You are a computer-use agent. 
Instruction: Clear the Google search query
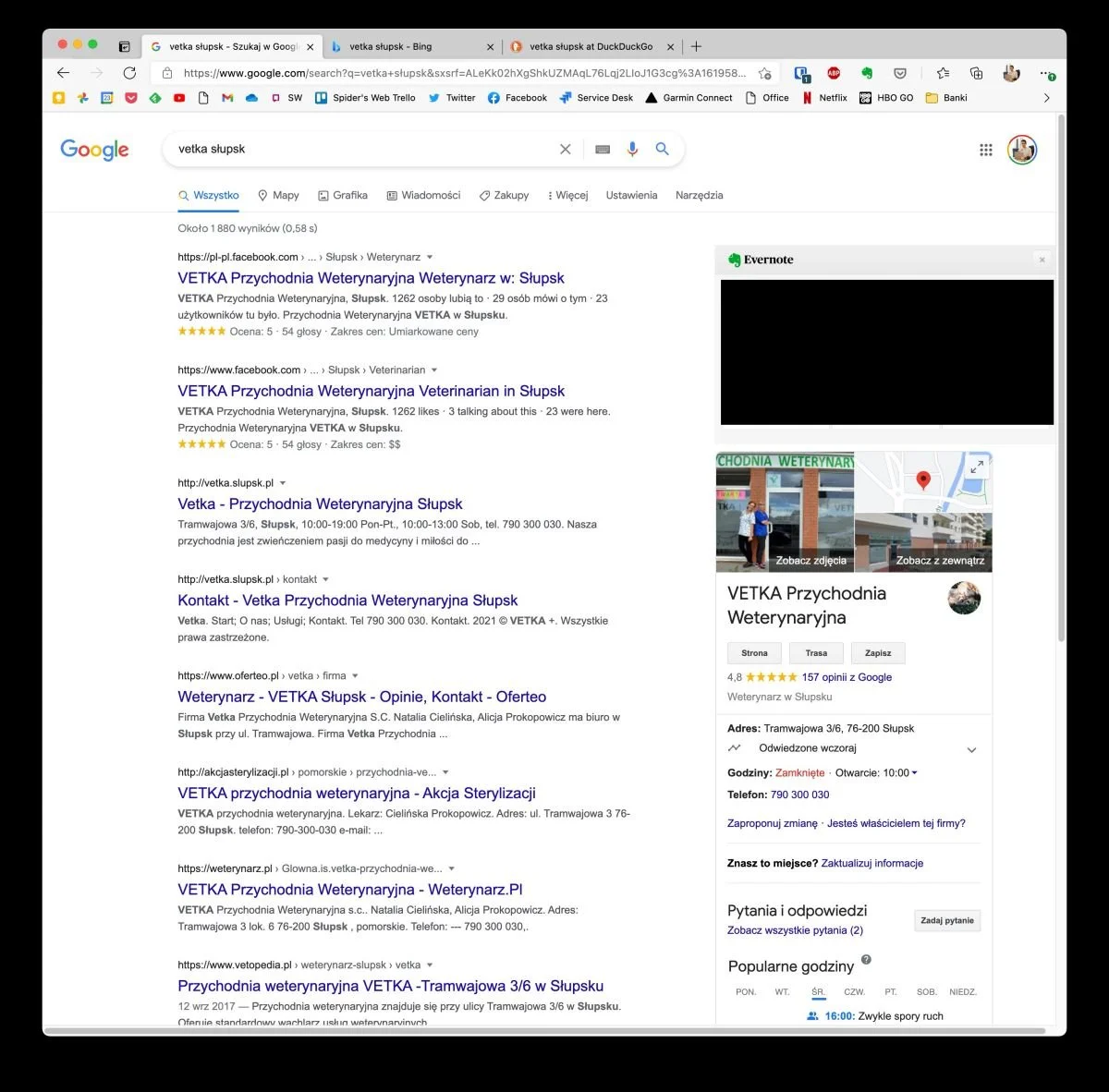pos(566,149)
